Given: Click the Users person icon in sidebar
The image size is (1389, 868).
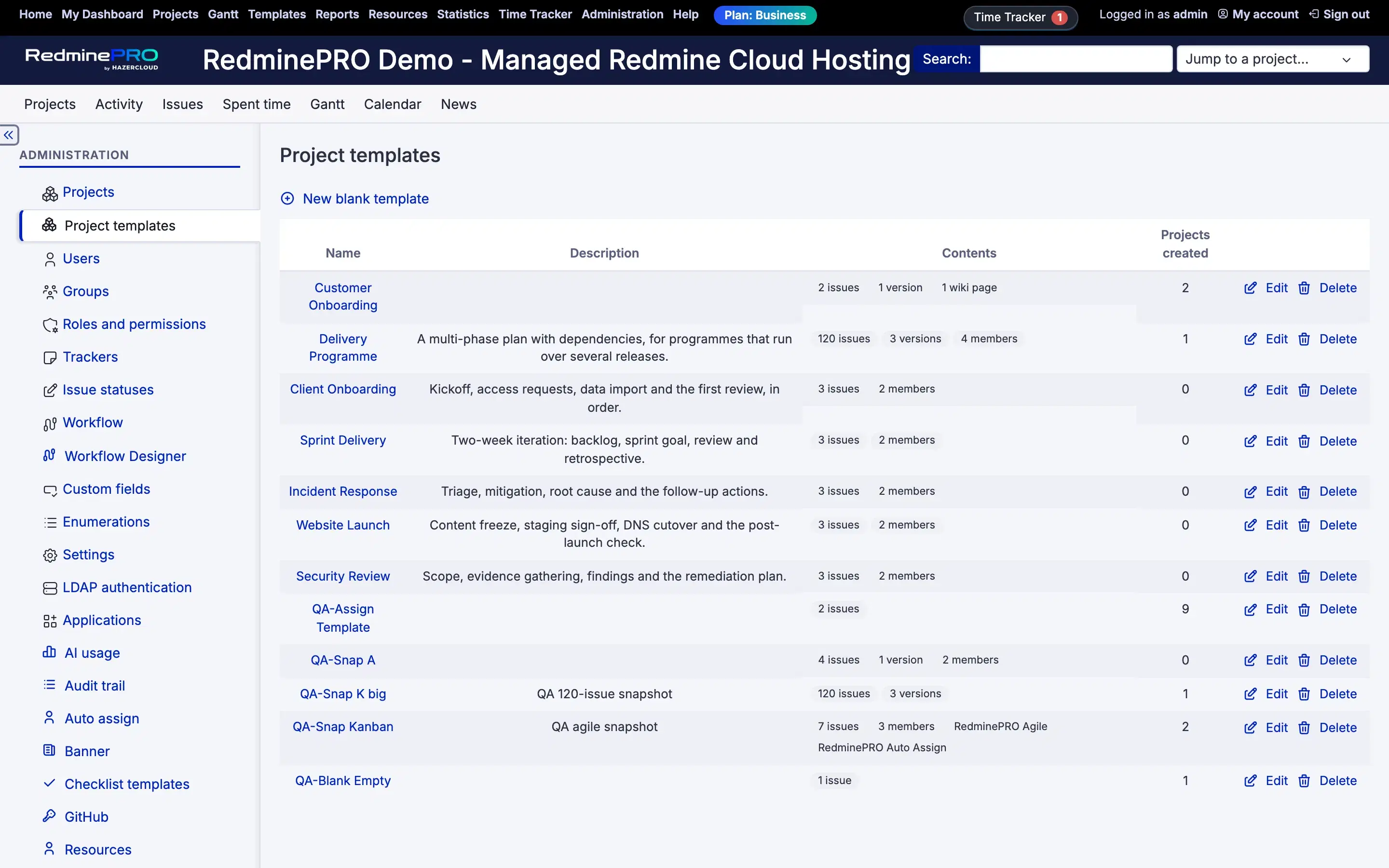Looking at the screenshot, I should (50, 259).
